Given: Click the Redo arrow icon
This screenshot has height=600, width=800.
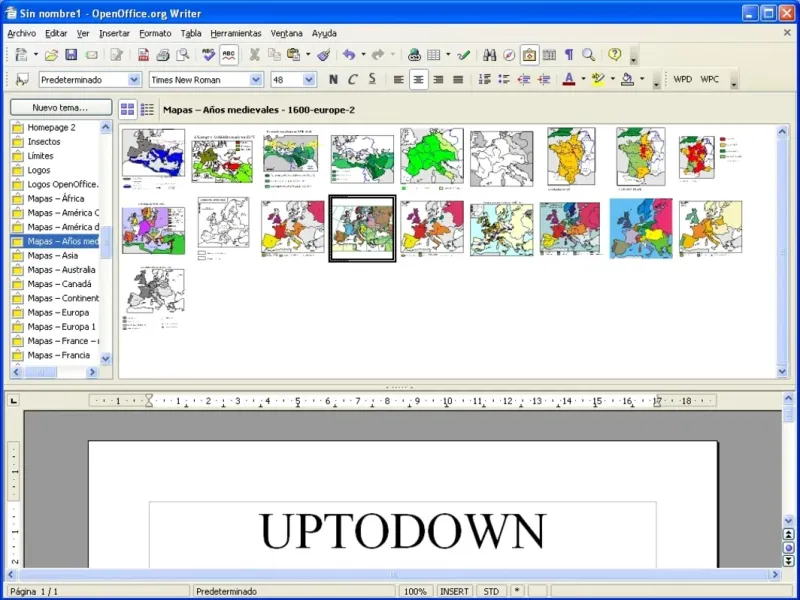Looking at the screenshot, I should (x=378, y=55).
